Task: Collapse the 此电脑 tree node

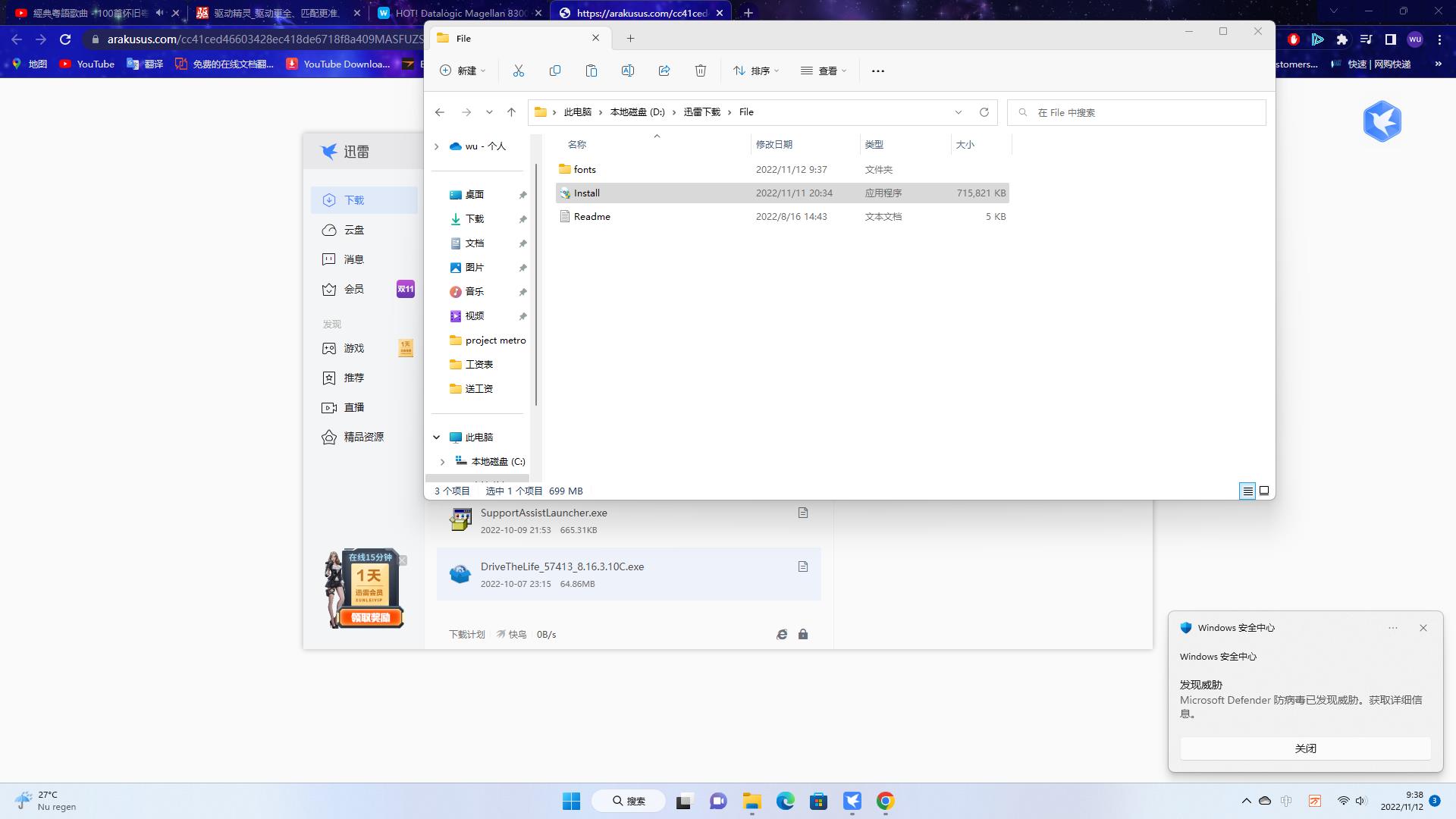Action: pos(436,437)
